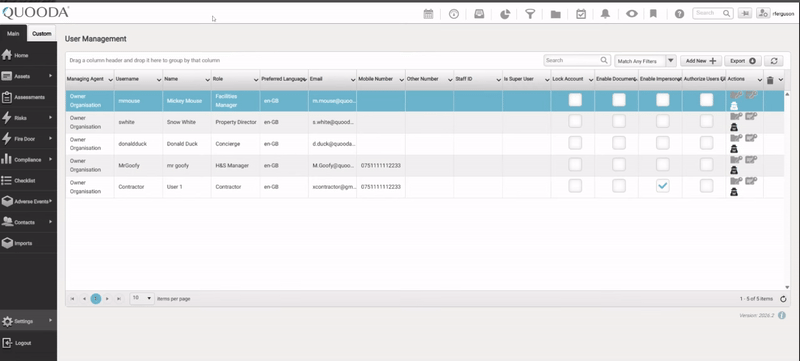Open the notifications bell icon

pyautogui.click(x=605, y=14)
